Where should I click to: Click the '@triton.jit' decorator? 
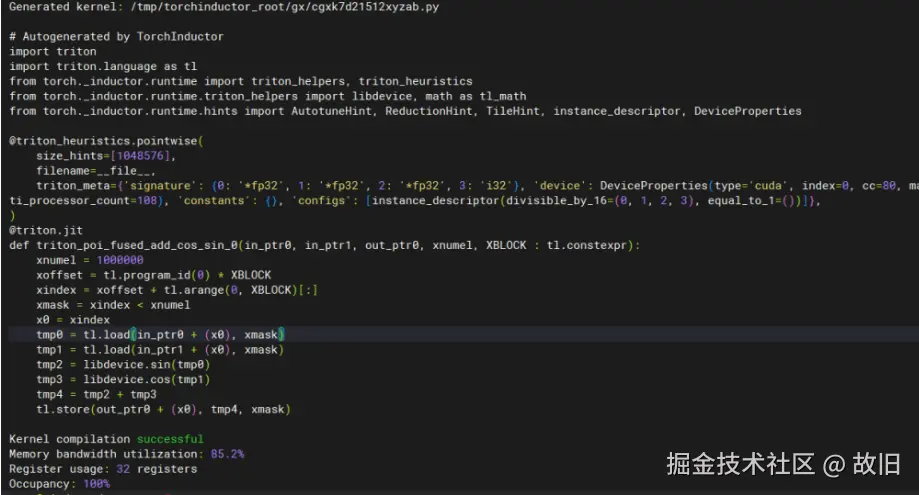point(46,230)
